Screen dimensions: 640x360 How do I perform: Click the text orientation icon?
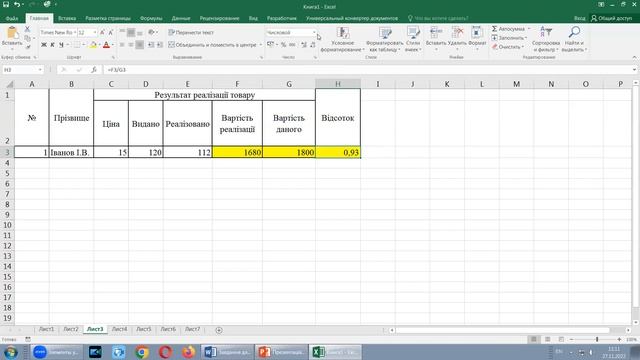[x=151, y=32]
